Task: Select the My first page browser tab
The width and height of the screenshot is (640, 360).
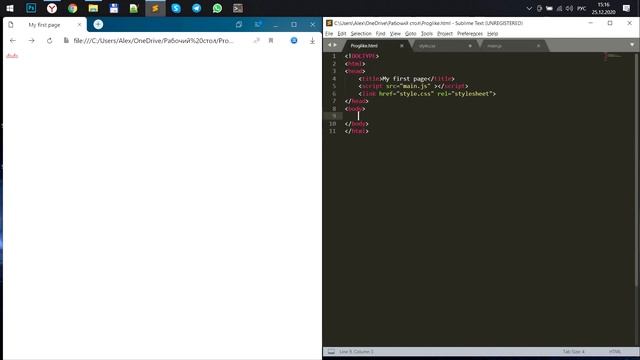Action: (x=44, y=25)
